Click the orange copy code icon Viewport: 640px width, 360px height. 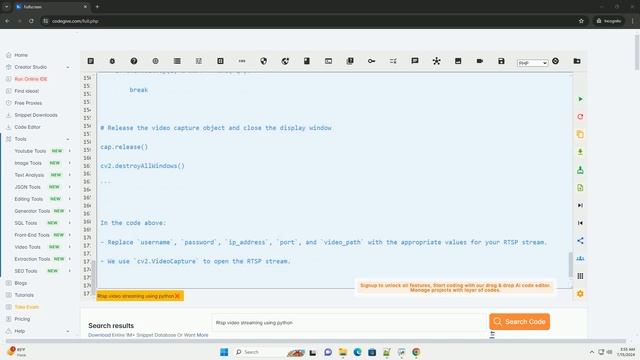click(x=580, y=134)
